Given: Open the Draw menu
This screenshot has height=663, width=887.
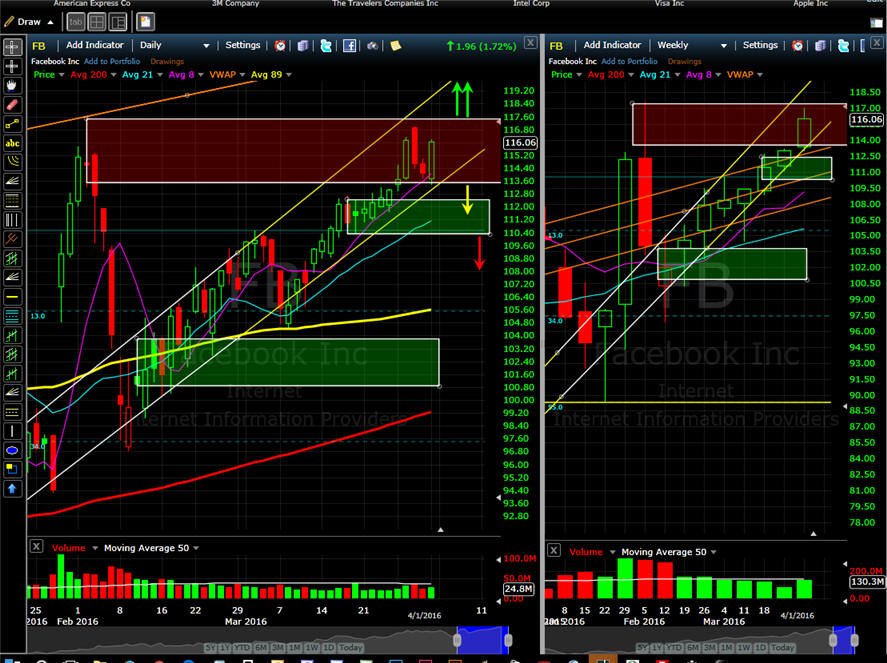Looking at the screenshot, I should click(x=29, y=22).
